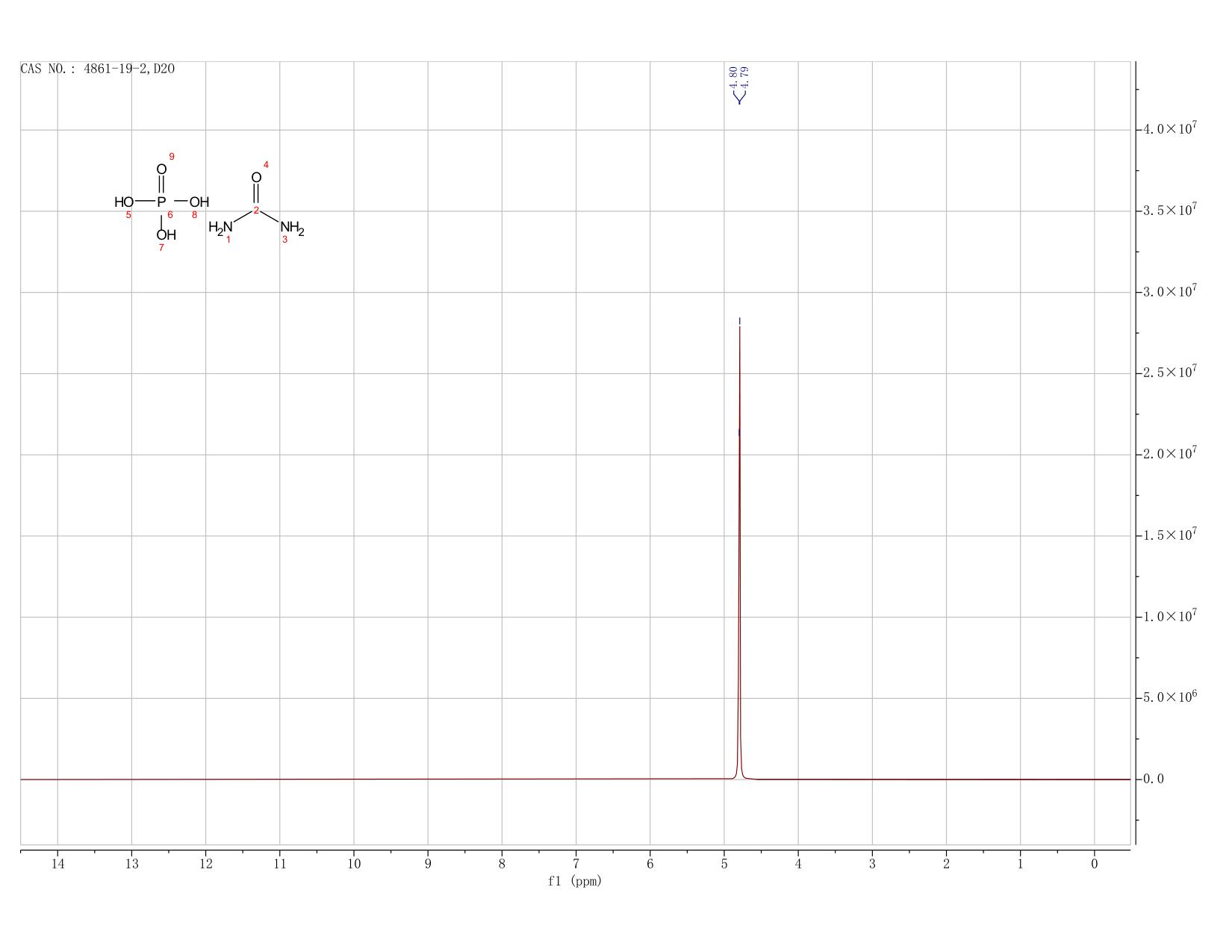The image size is (1232, 952).
Task: Click the carbonyl oxygen numbered 4
Action: pyautogui.click(x=256, y=177)
